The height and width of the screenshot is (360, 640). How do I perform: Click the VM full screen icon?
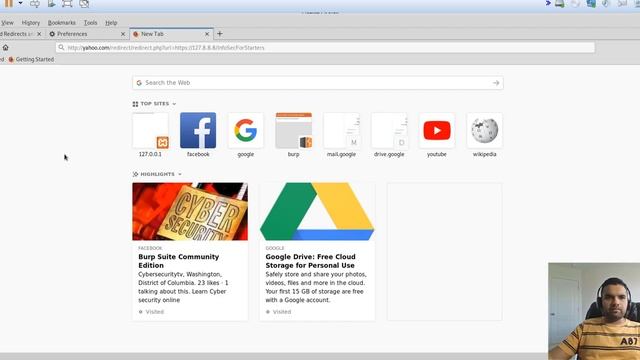coord(67,4)
